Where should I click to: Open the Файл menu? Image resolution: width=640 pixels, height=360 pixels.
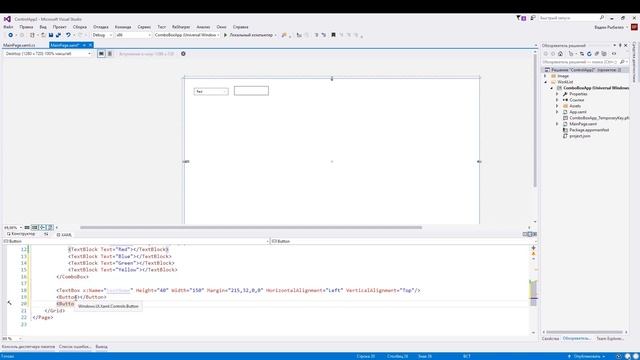click(x=8, y=27)
